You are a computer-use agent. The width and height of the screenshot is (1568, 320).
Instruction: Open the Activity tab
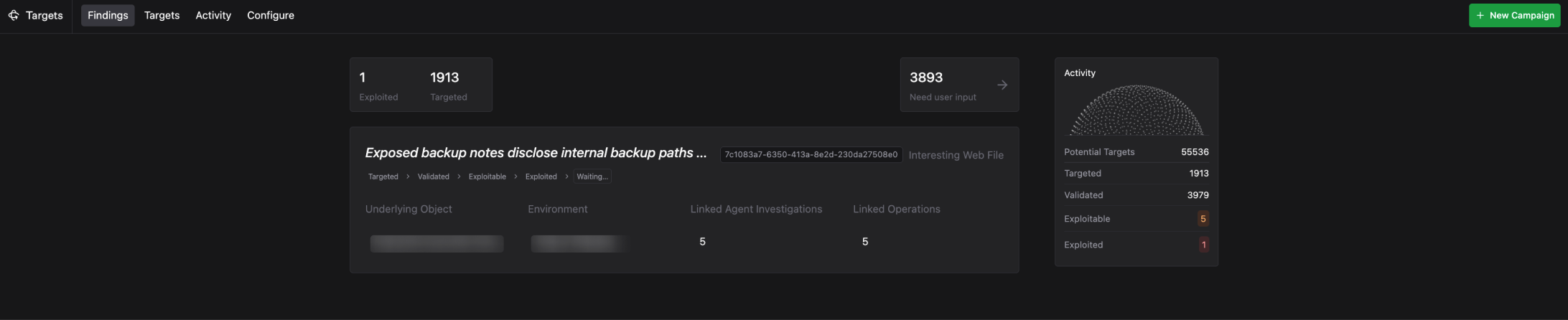click(213, 15)
